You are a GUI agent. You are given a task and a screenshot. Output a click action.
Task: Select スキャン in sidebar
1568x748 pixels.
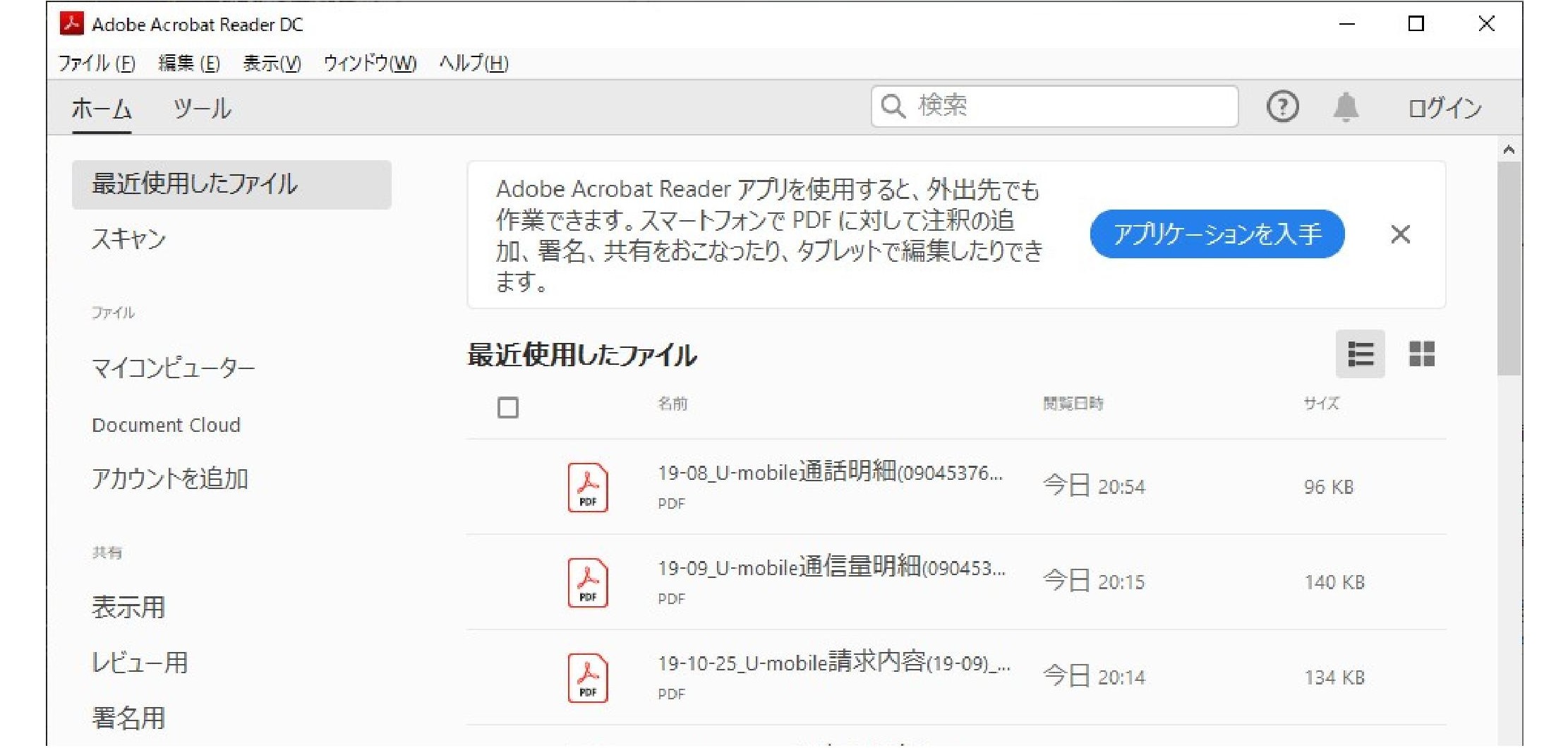click(128, 239)
